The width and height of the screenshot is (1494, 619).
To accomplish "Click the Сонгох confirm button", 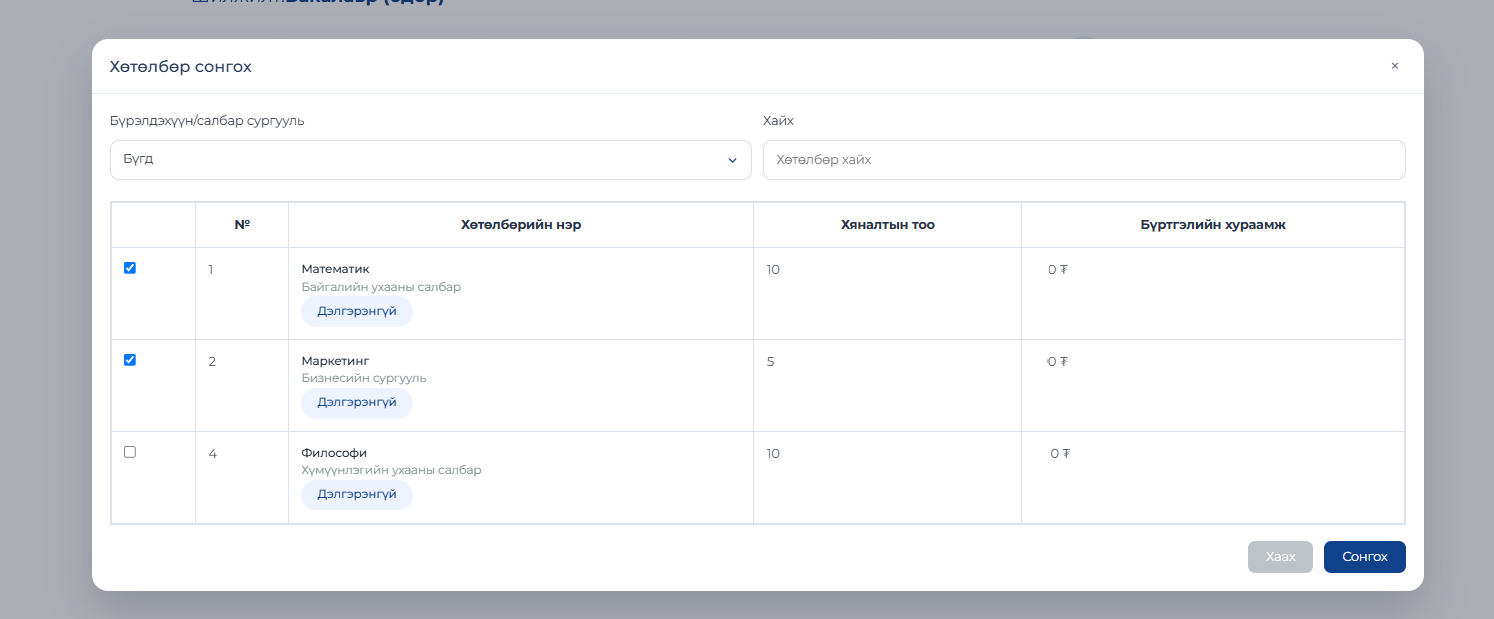I will coord(1365,557).
